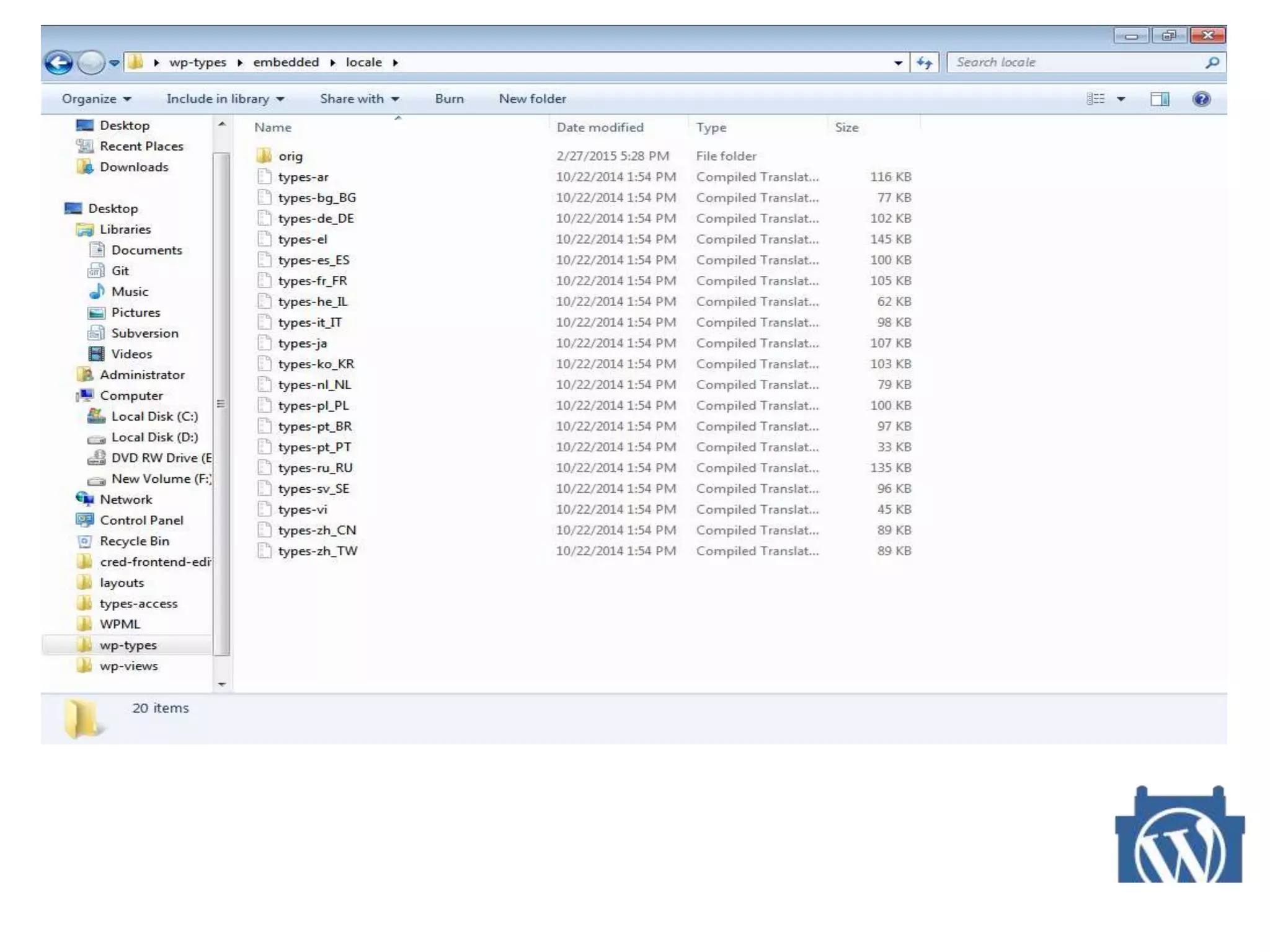Select the orig folder icon
1270x952 pixels.
(264, 156)
